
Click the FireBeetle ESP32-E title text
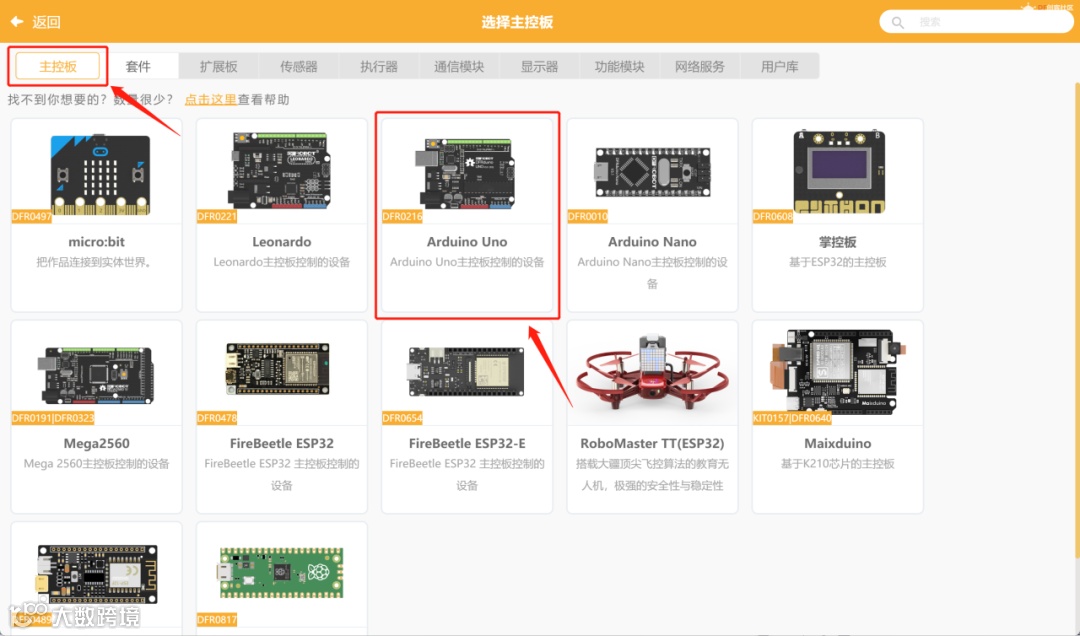(467, 444)
